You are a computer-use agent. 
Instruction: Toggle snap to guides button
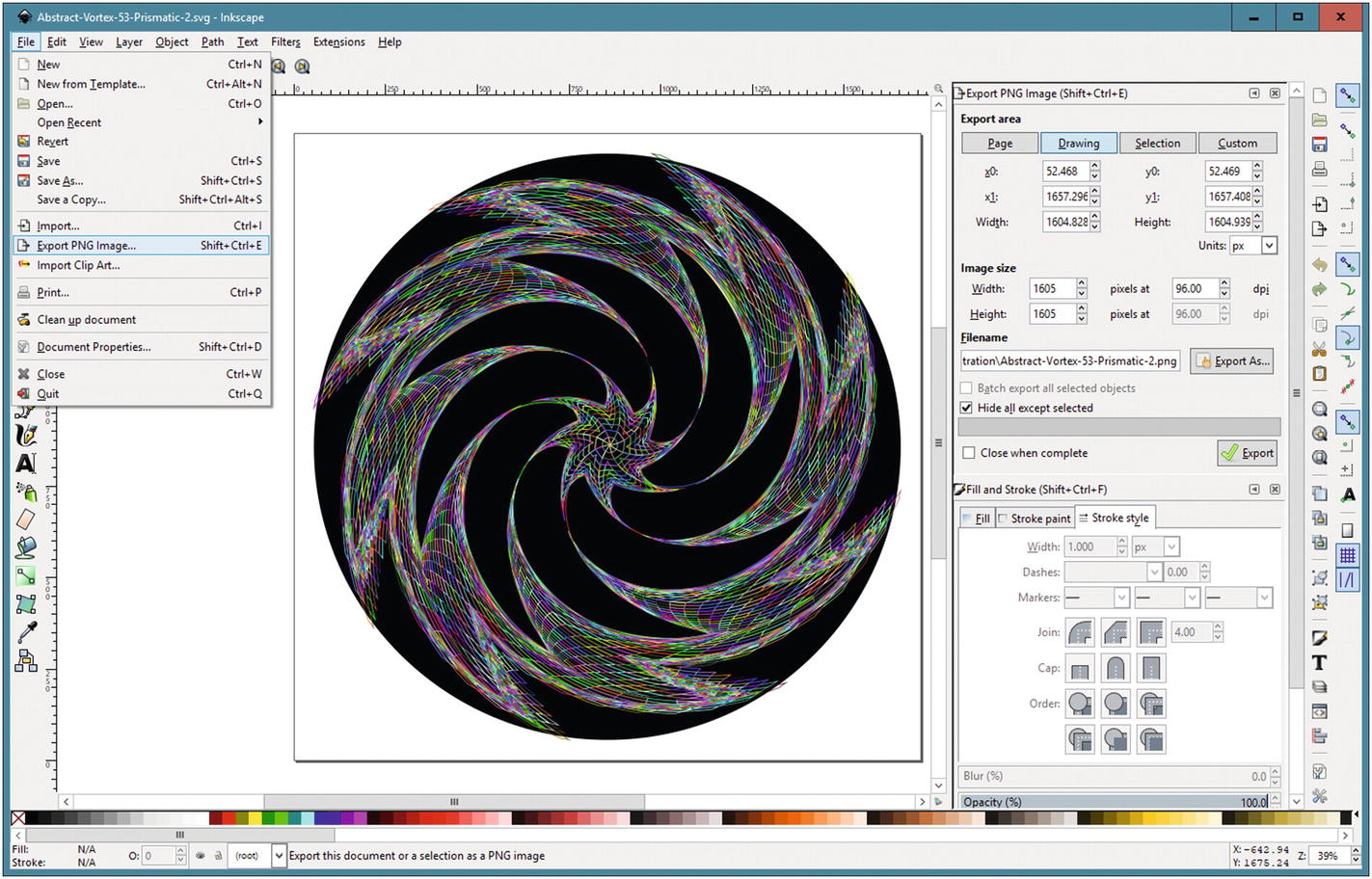tap(1348, 579)
